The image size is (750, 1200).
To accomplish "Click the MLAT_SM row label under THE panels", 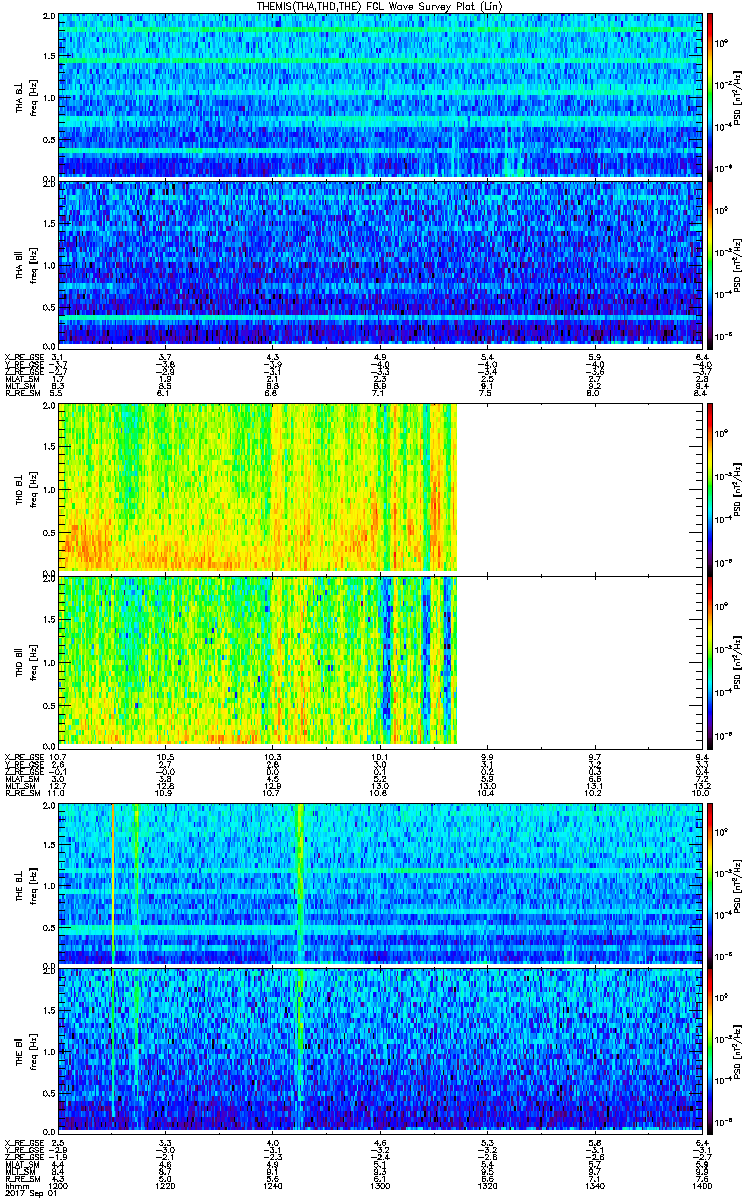I will [x=21, y=1164].
